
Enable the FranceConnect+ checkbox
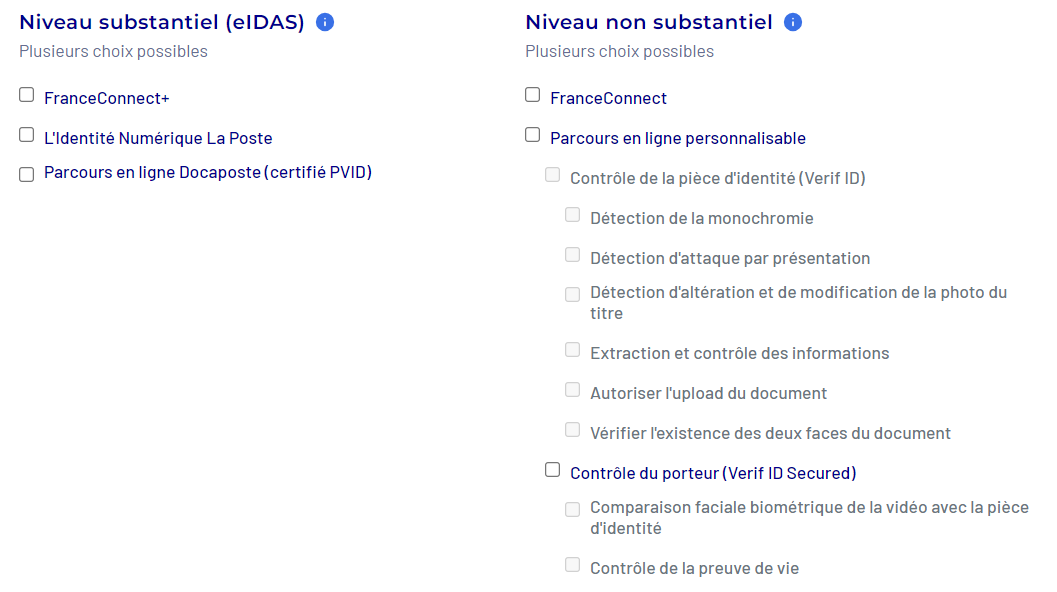click(x=27, y=95)
